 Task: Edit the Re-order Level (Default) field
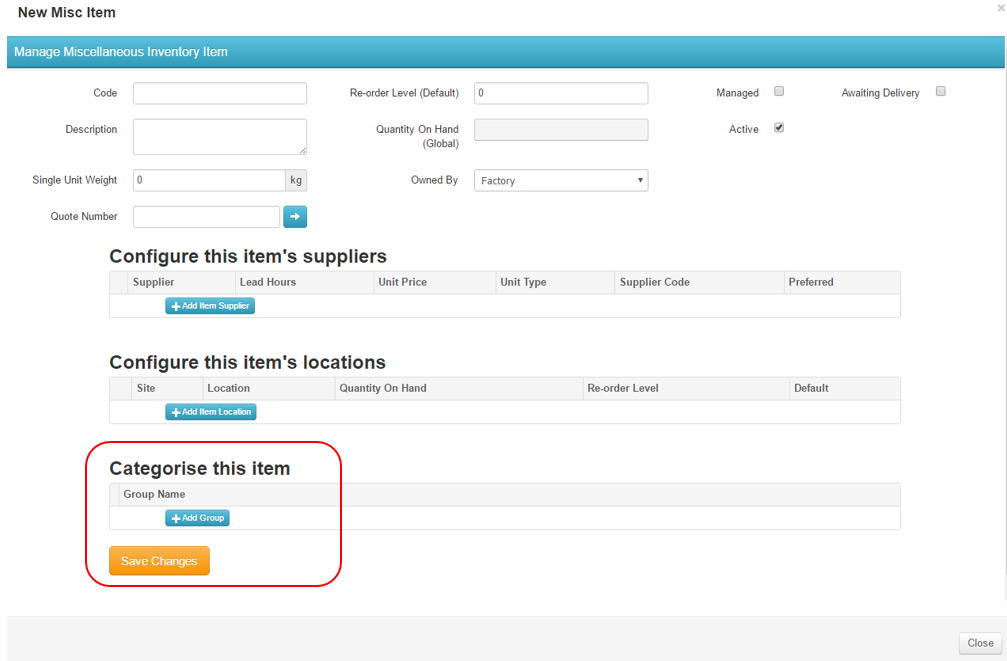pos(561,93)
